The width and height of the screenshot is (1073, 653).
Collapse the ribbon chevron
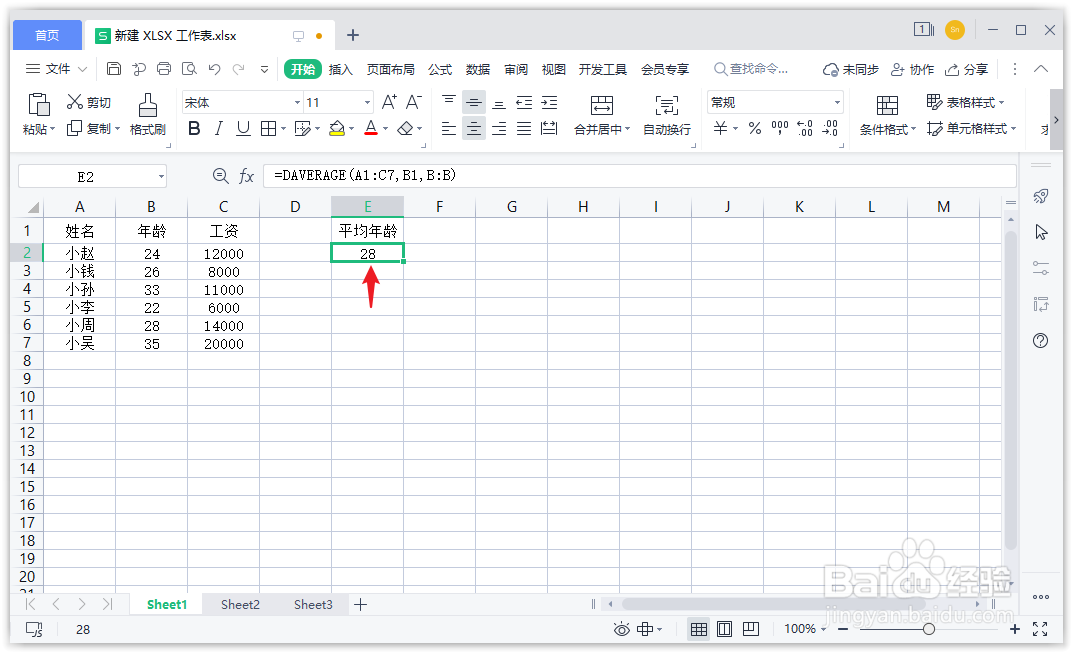[x=1041, y=68]
